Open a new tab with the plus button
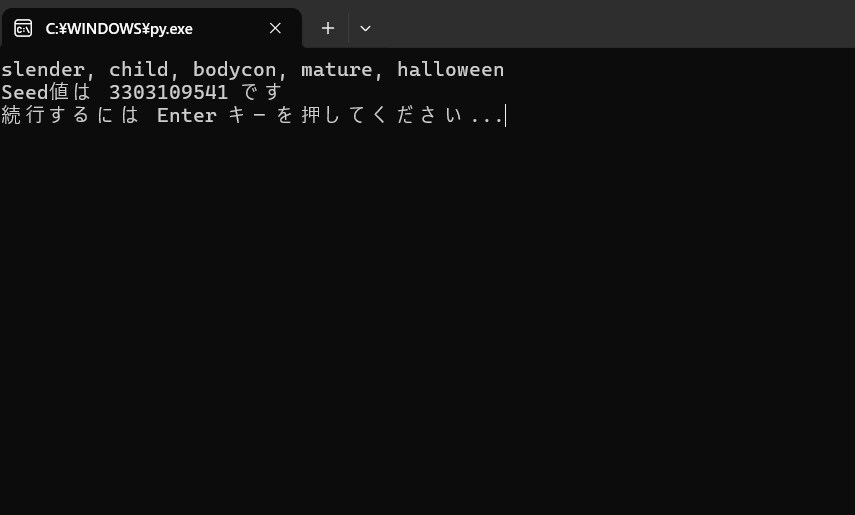Screen dimensions: 855x515 pos(328,28)
